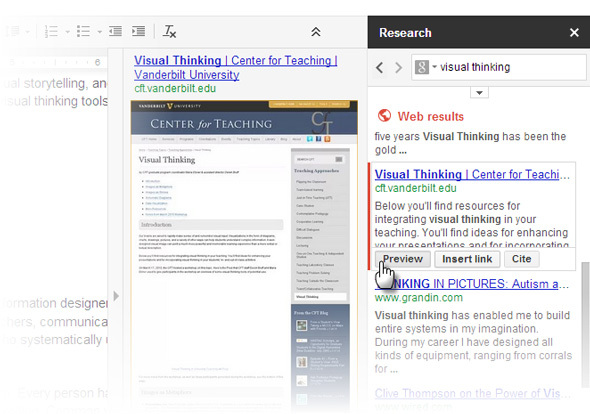
Task: Click the visual thinking search field
Action: 512,67
